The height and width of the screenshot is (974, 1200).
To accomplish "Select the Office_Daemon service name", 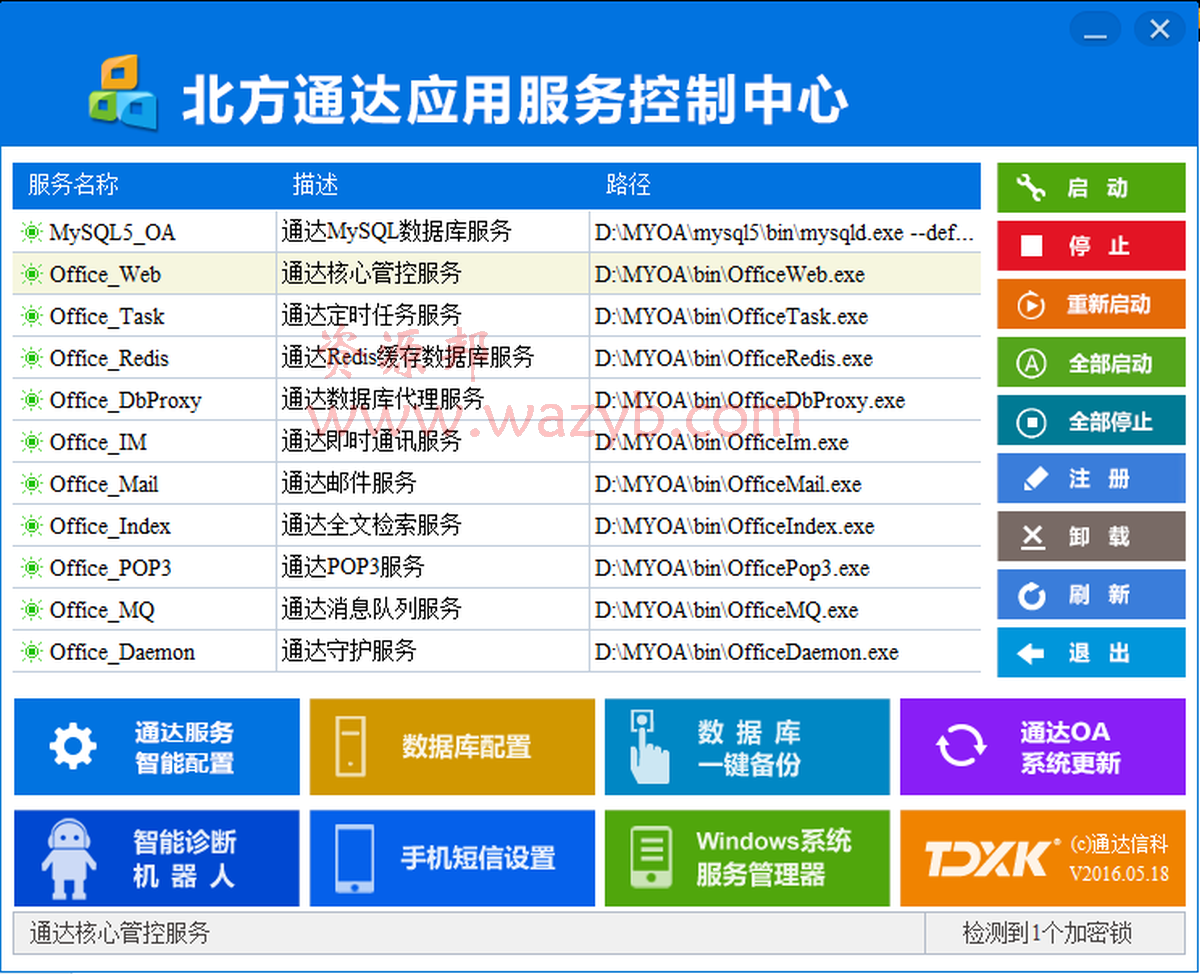I will tap(122, 653).
